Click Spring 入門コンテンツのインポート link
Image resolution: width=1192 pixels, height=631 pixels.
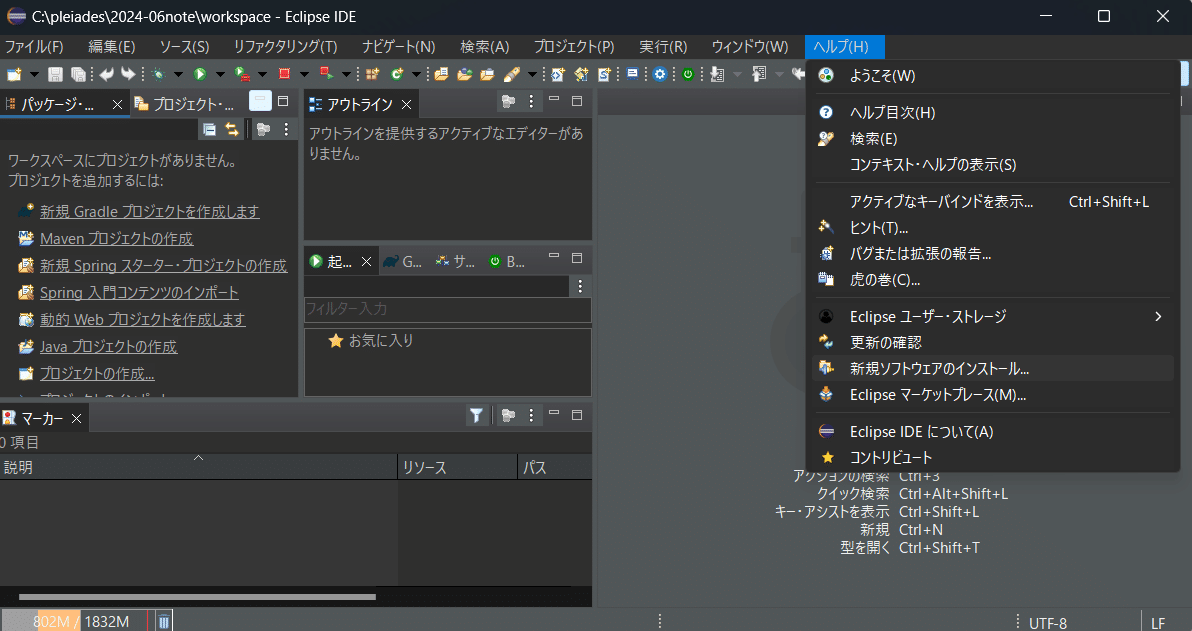click(x=139, y=293)
